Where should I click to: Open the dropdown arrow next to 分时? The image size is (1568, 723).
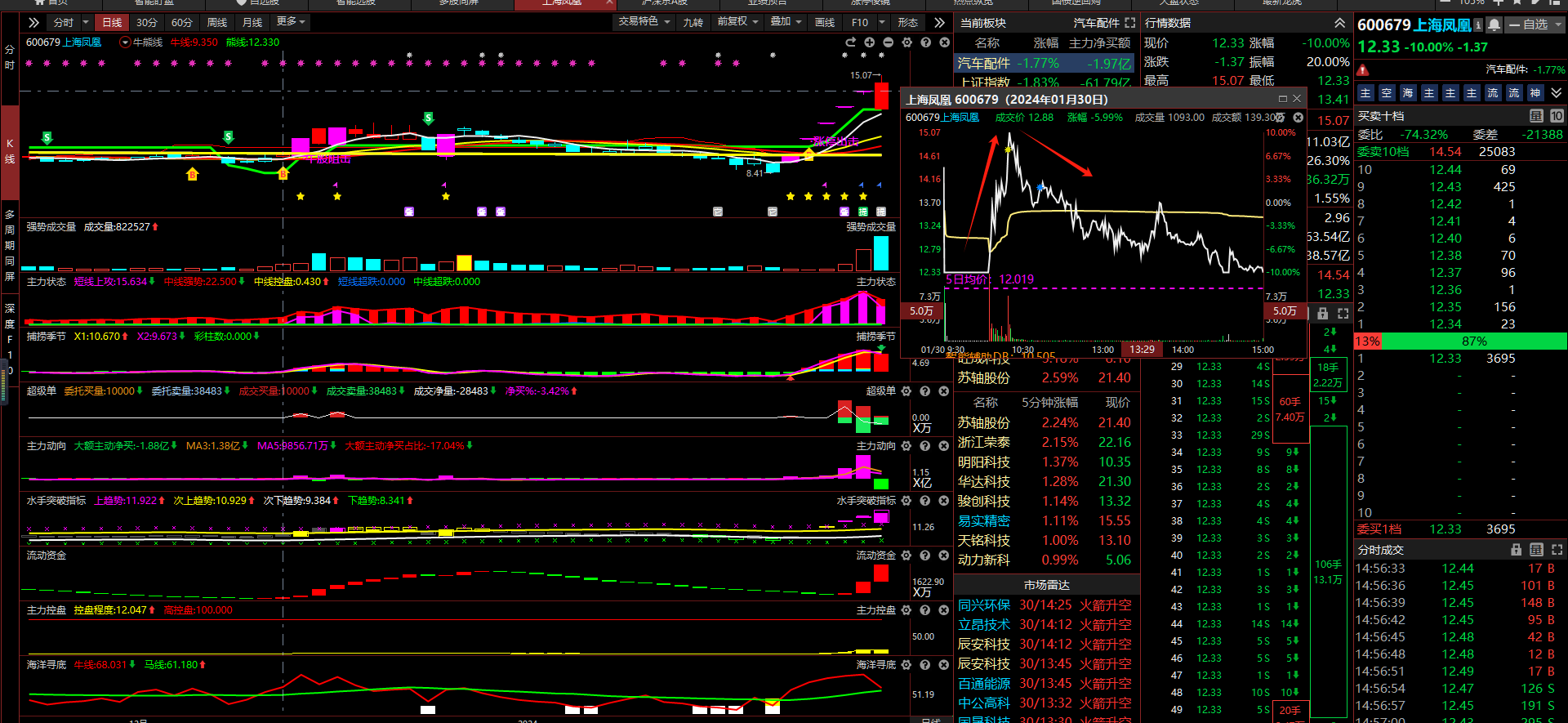[84, 22]
